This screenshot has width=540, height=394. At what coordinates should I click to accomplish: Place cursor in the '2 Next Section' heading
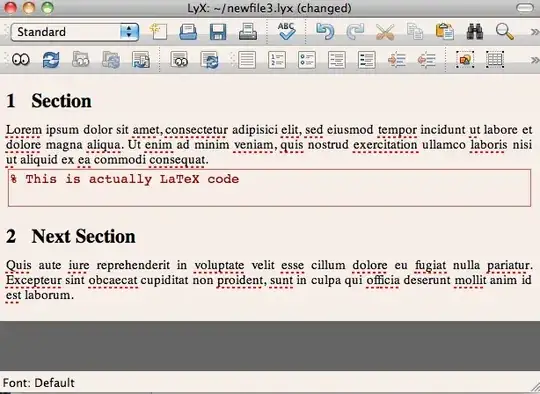pos(71,236)
